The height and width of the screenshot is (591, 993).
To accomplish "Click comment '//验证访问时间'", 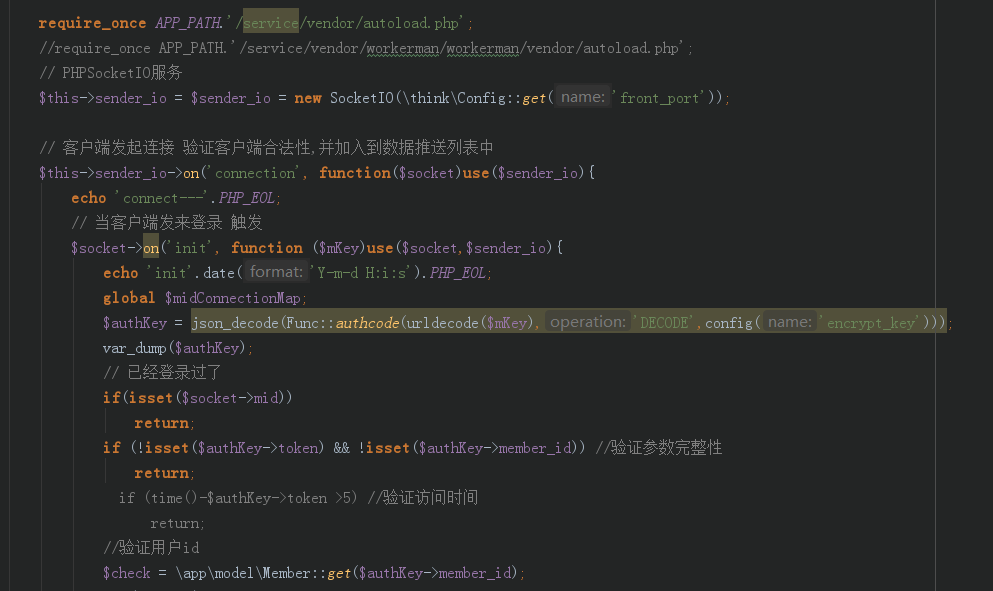I will coord(422,497).
